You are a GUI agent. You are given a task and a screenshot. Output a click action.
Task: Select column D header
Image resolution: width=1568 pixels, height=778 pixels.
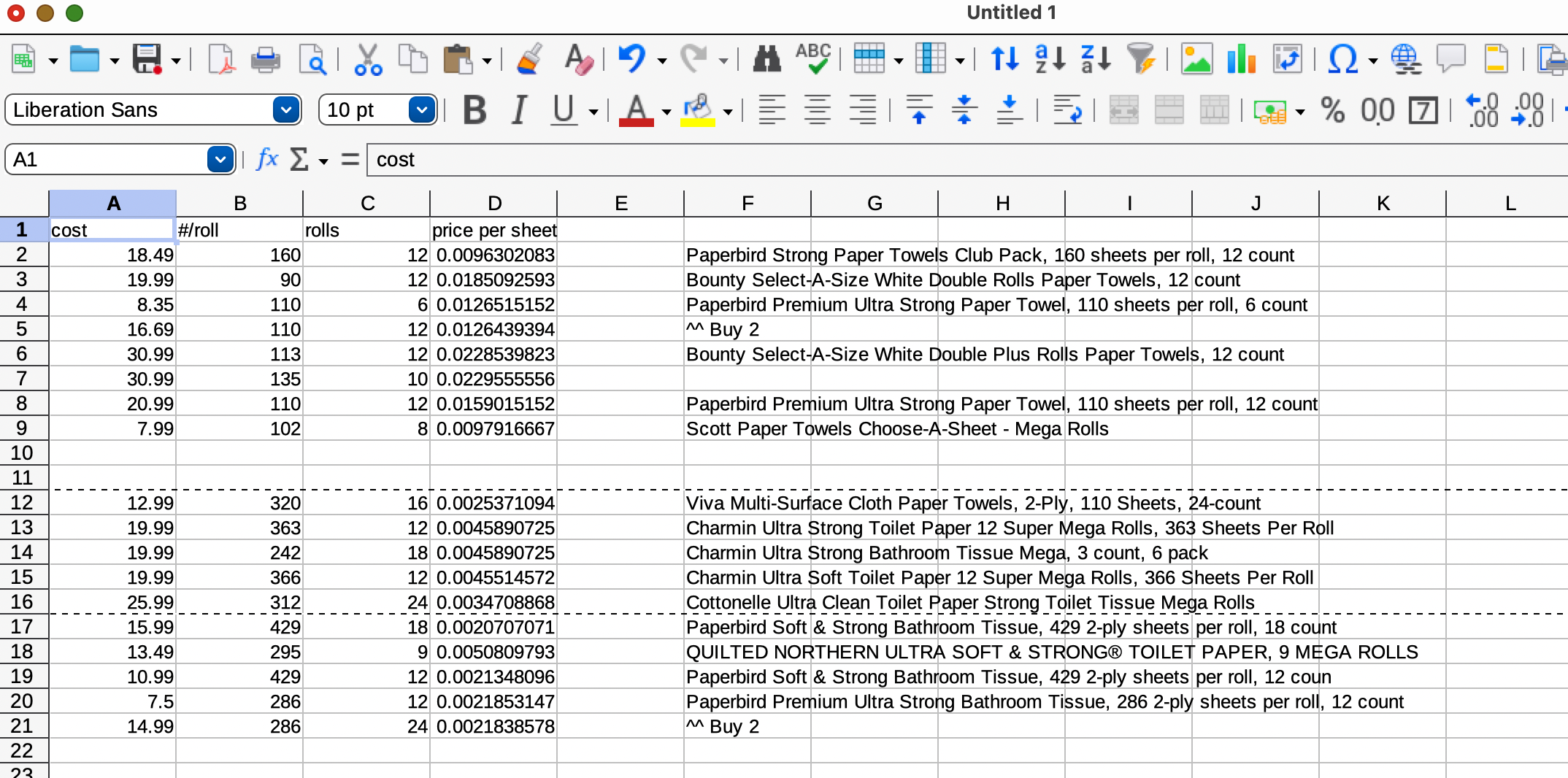[494, 204]
